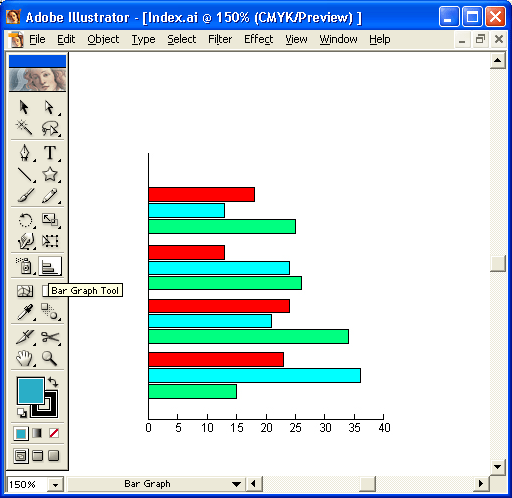512x498 pixels.
Task: Click the horizontal scroll right arrow
Action: point(481,484)
